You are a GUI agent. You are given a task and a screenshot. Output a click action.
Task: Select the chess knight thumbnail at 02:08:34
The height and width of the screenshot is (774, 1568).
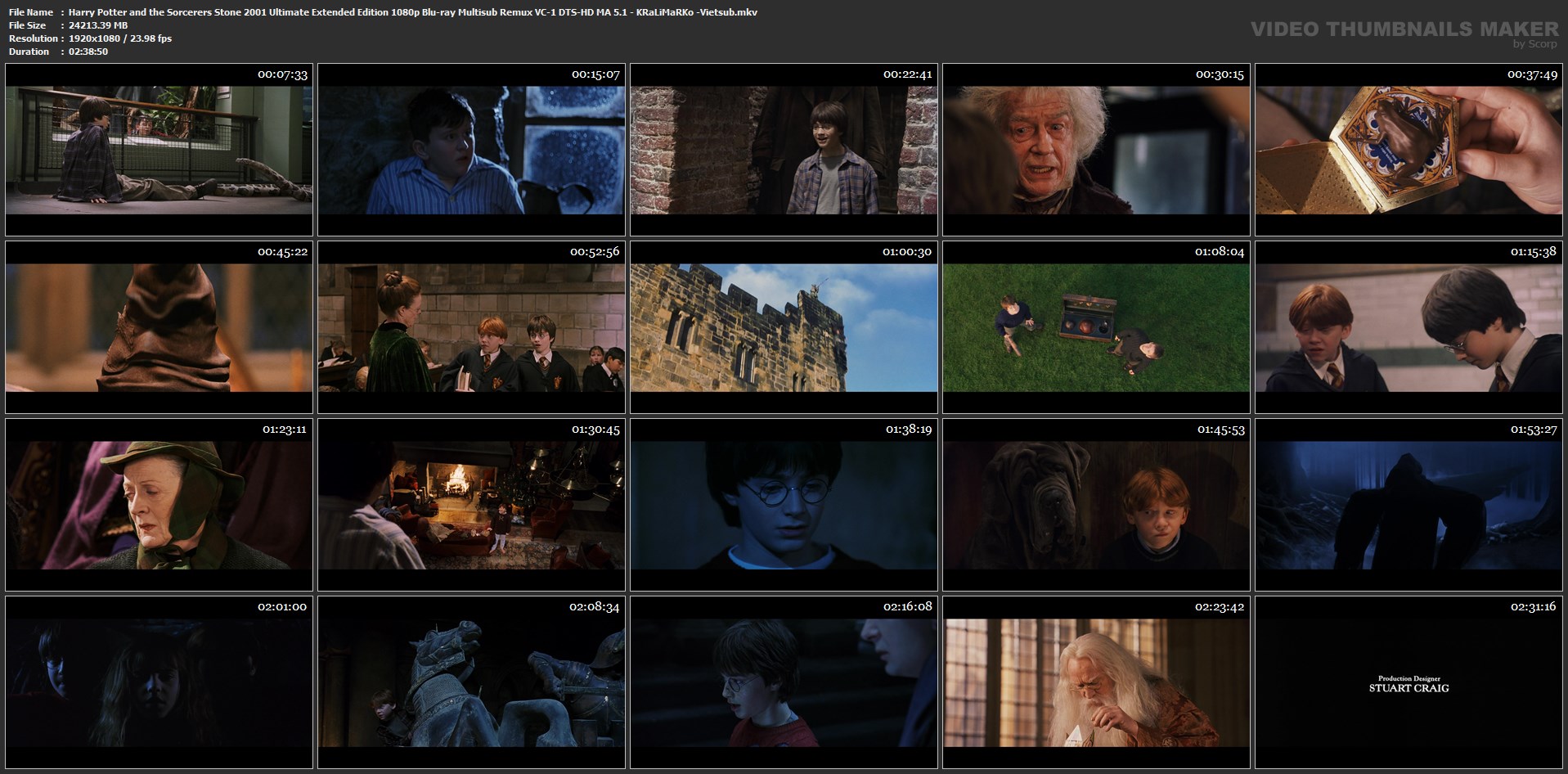pyautogui.click(x=471, y=682)
